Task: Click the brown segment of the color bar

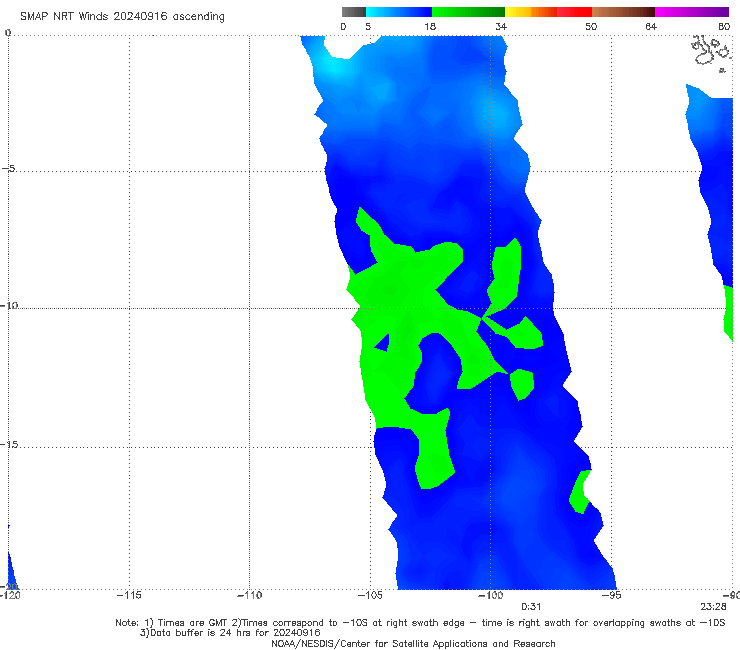Action: pos(623,12)
